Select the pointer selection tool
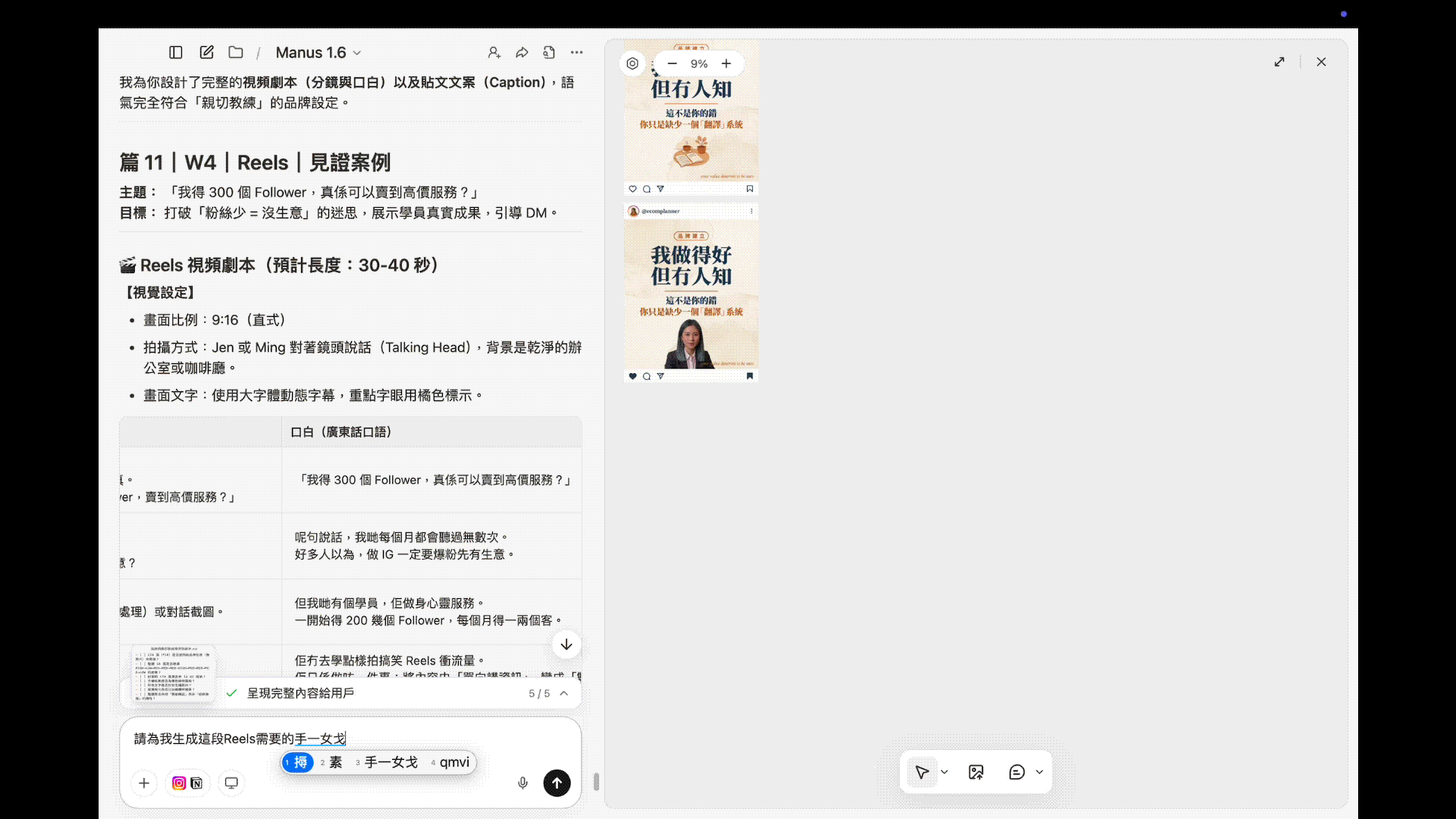 (x=922, y=772)
